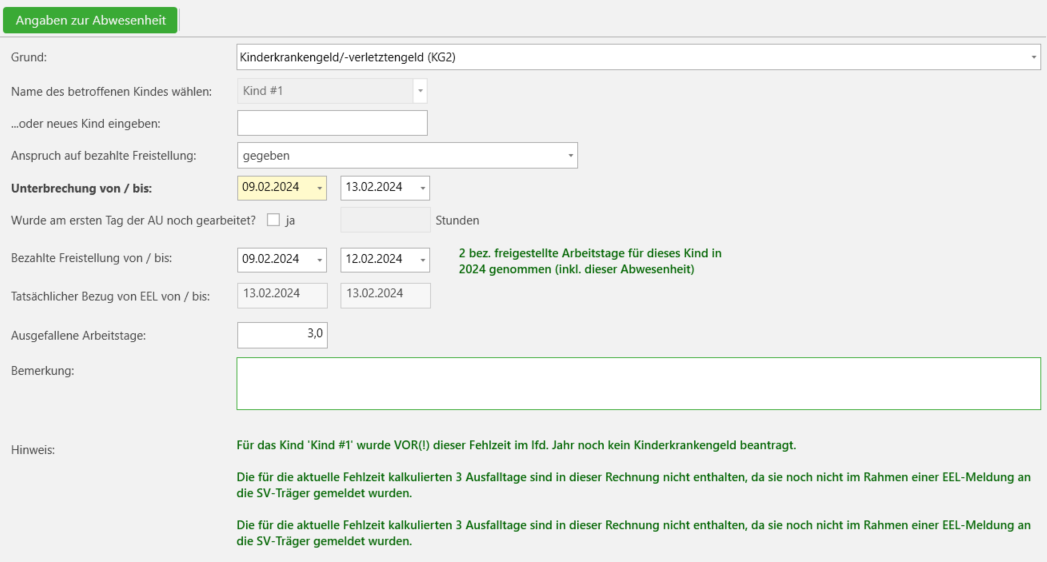
Task: Click the 13.02.2024 text in Unterbrechung field
Action: (x=373, y=187)
